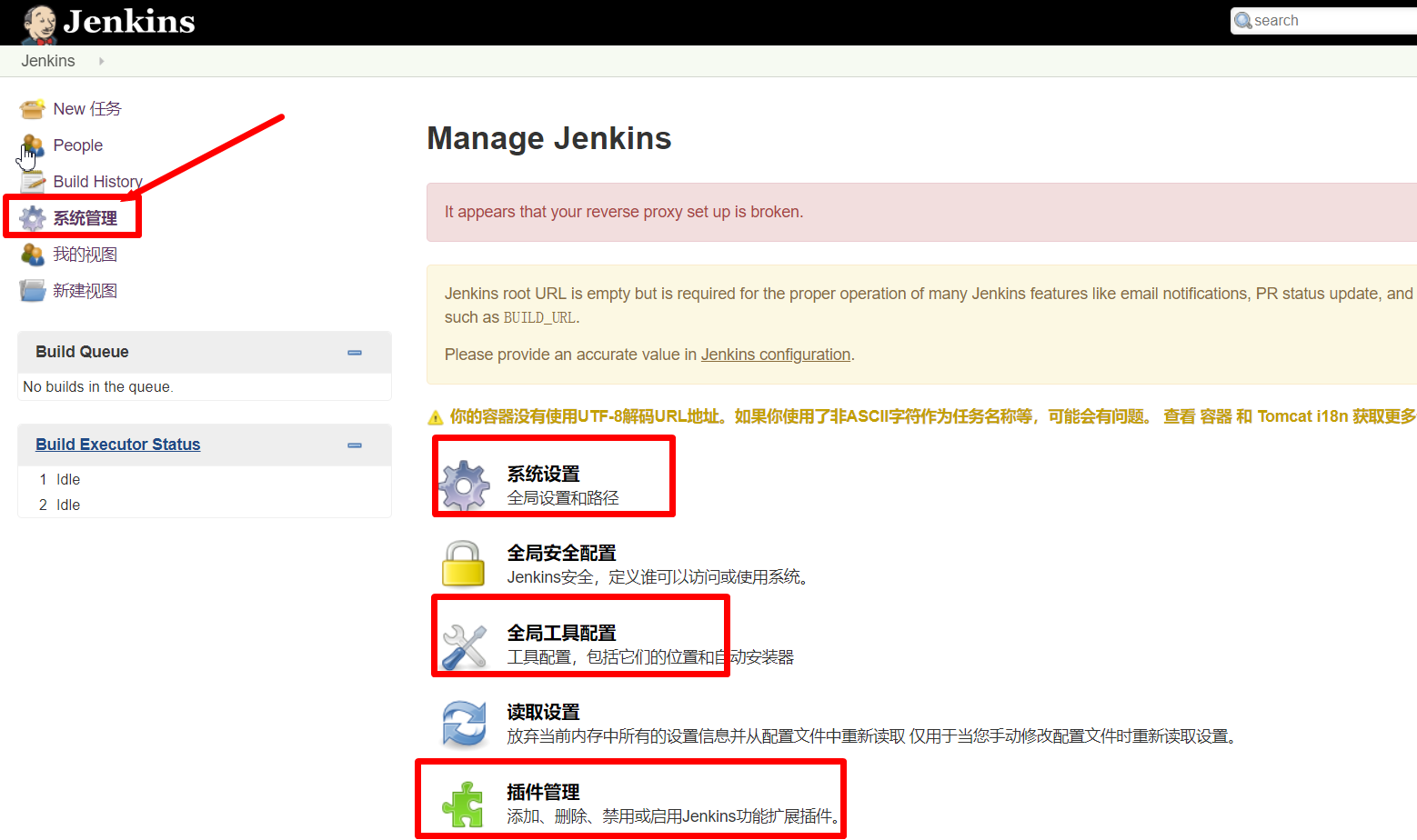
Task: Open 全局安全配置 entry
Action: pyautogui.click(x=562, y=553)
